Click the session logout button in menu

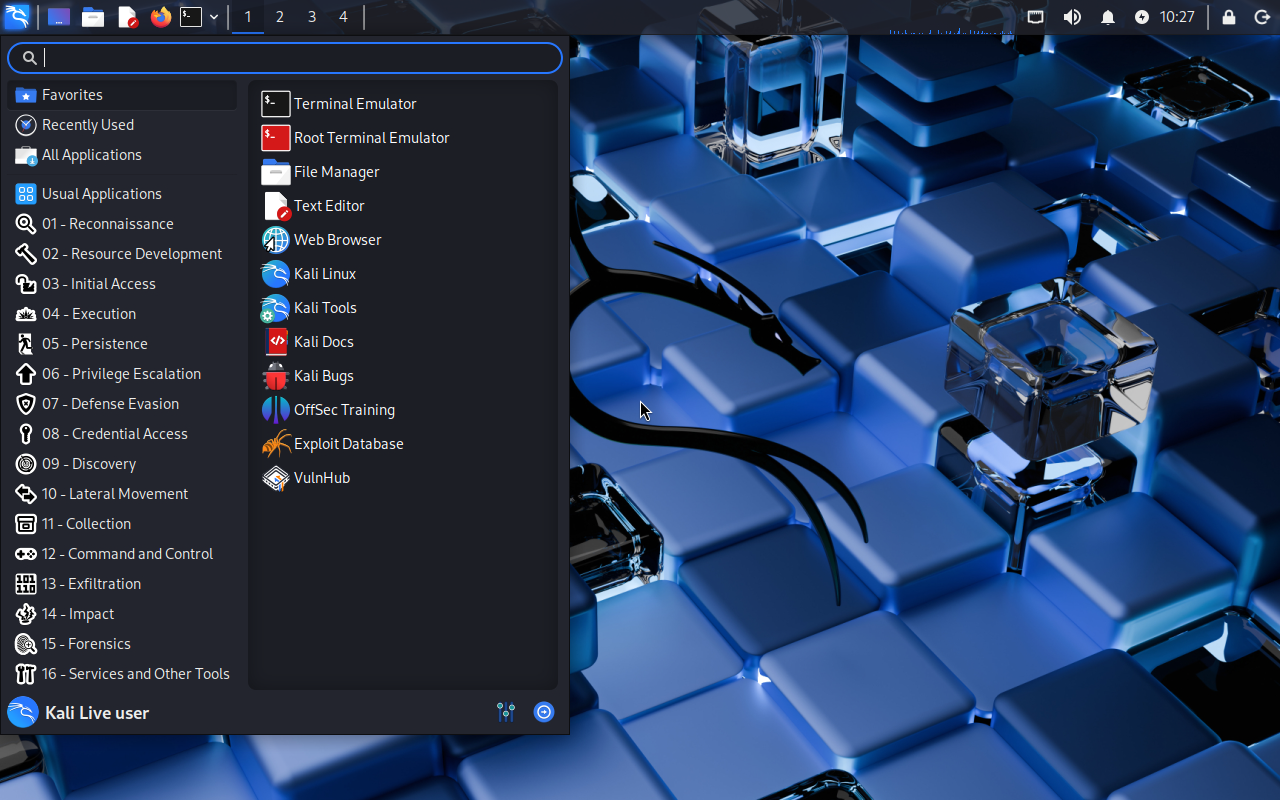coord(544,712)
